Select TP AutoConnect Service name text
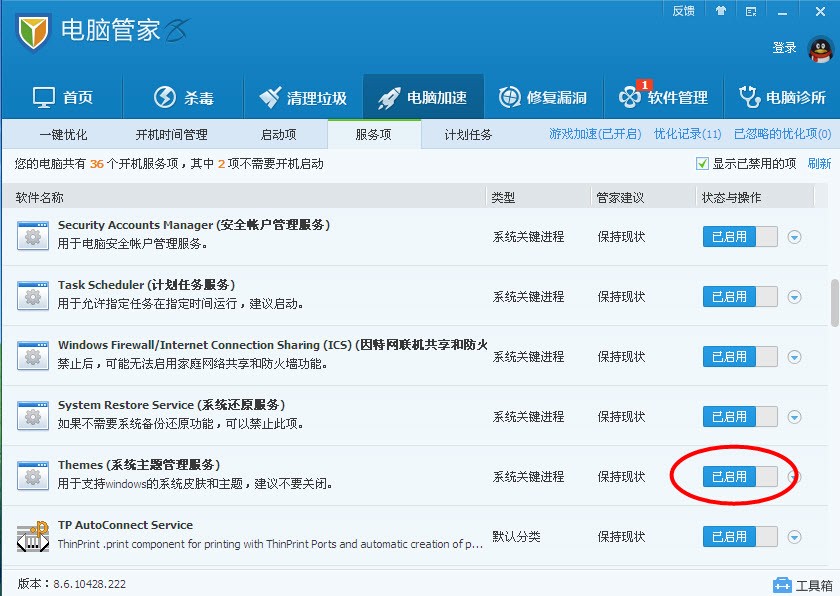840x596 pixels. coord(125,525)
